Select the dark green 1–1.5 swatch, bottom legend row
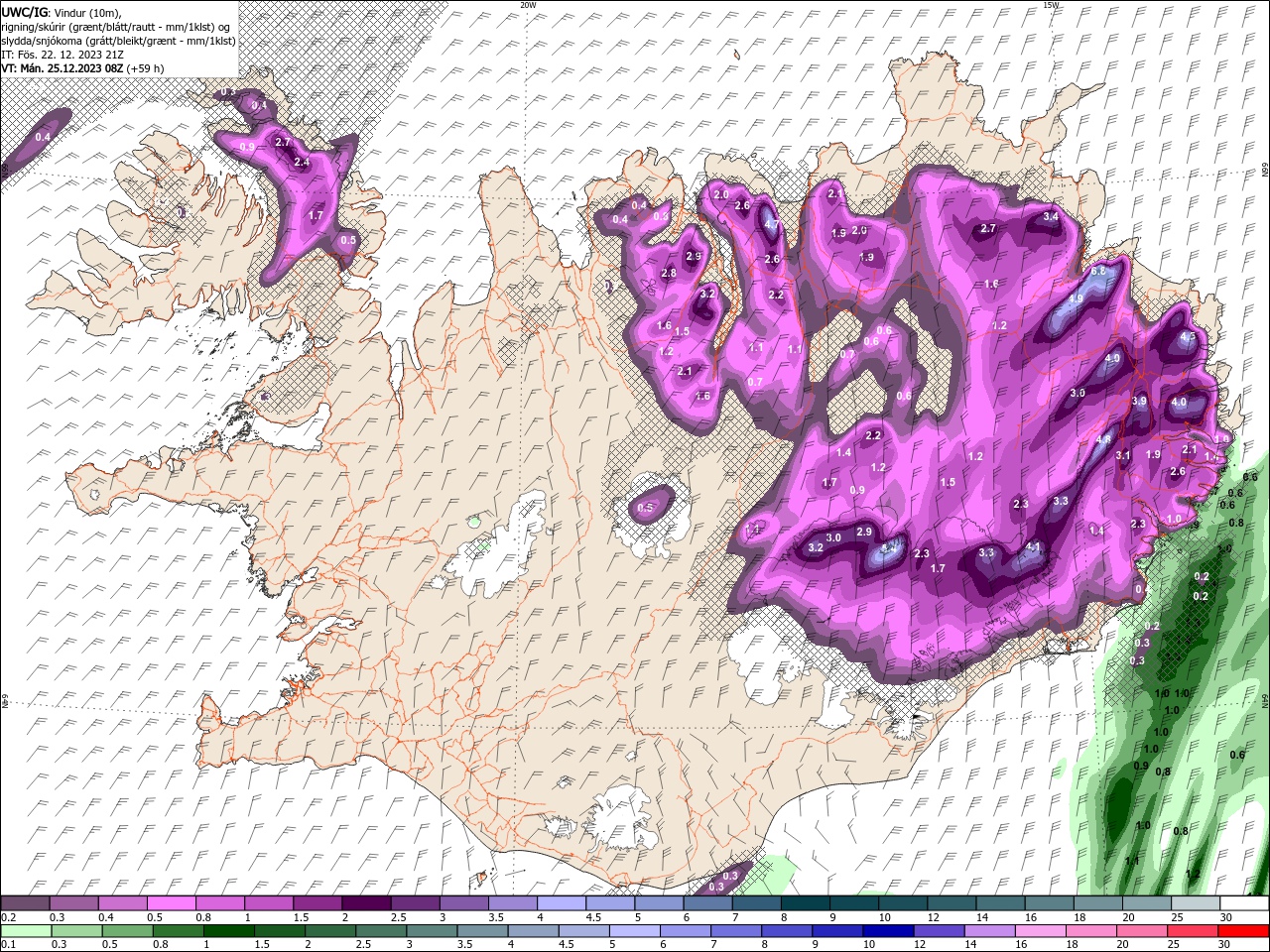The height and width of the screenshot is (952, 1270). [227, 931]
